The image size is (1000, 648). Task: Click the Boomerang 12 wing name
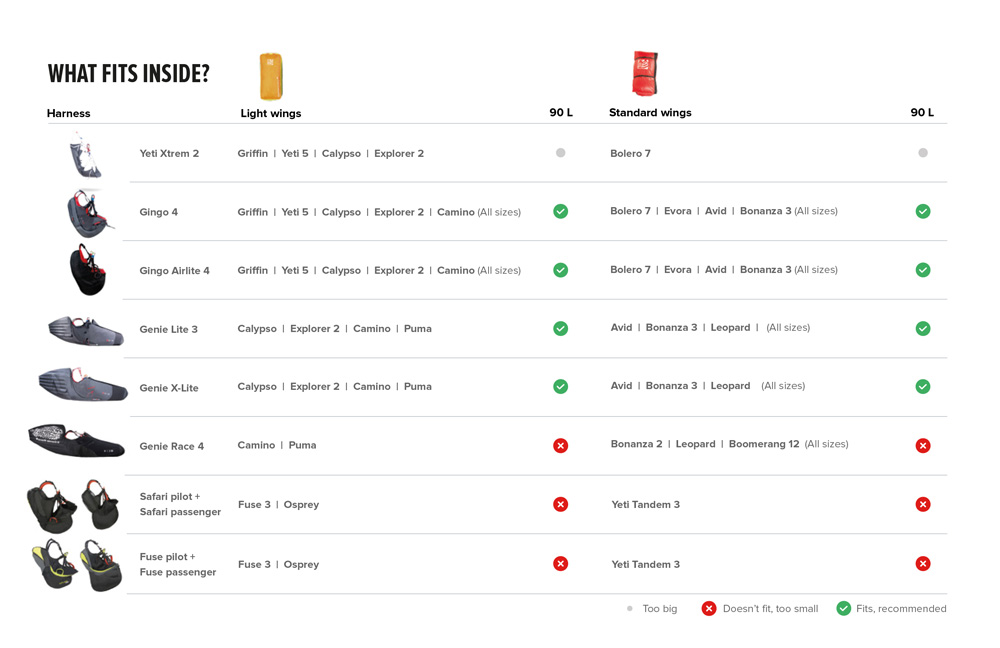click(x=763, y=444)
